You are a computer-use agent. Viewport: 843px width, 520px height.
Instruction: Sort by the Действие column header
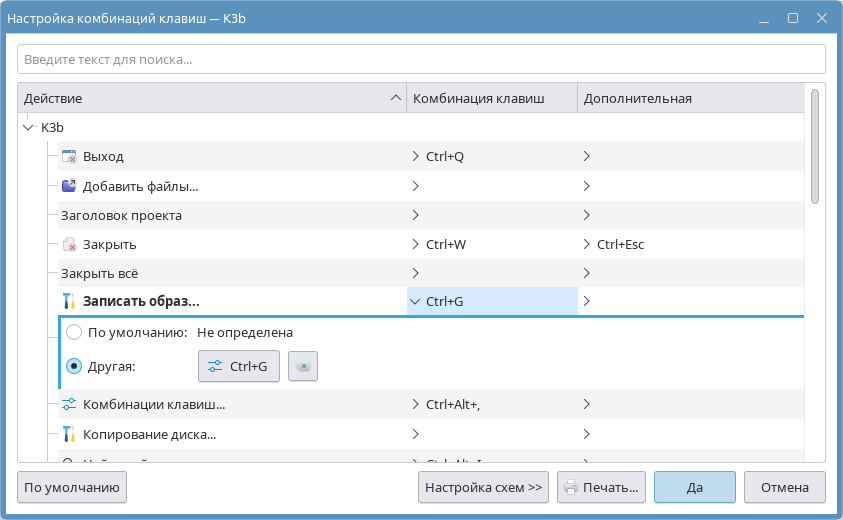click(210, 98)
